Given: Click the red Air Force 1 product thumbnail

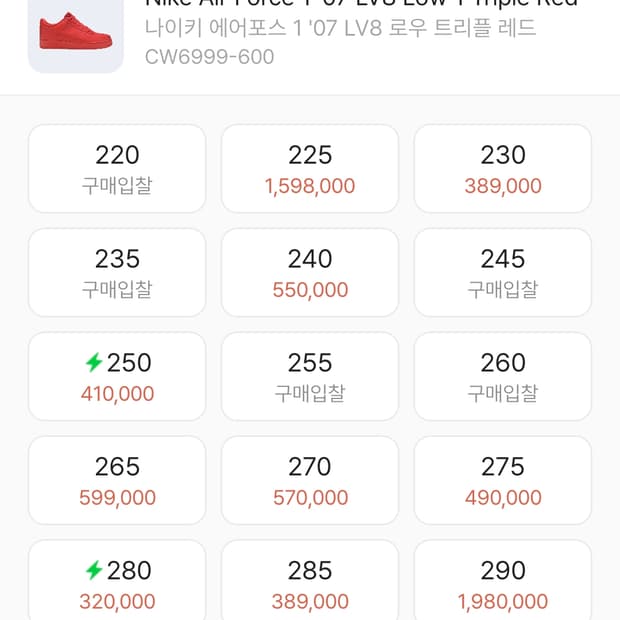Looking at the screenshot, I should click(x=75, y=30).
